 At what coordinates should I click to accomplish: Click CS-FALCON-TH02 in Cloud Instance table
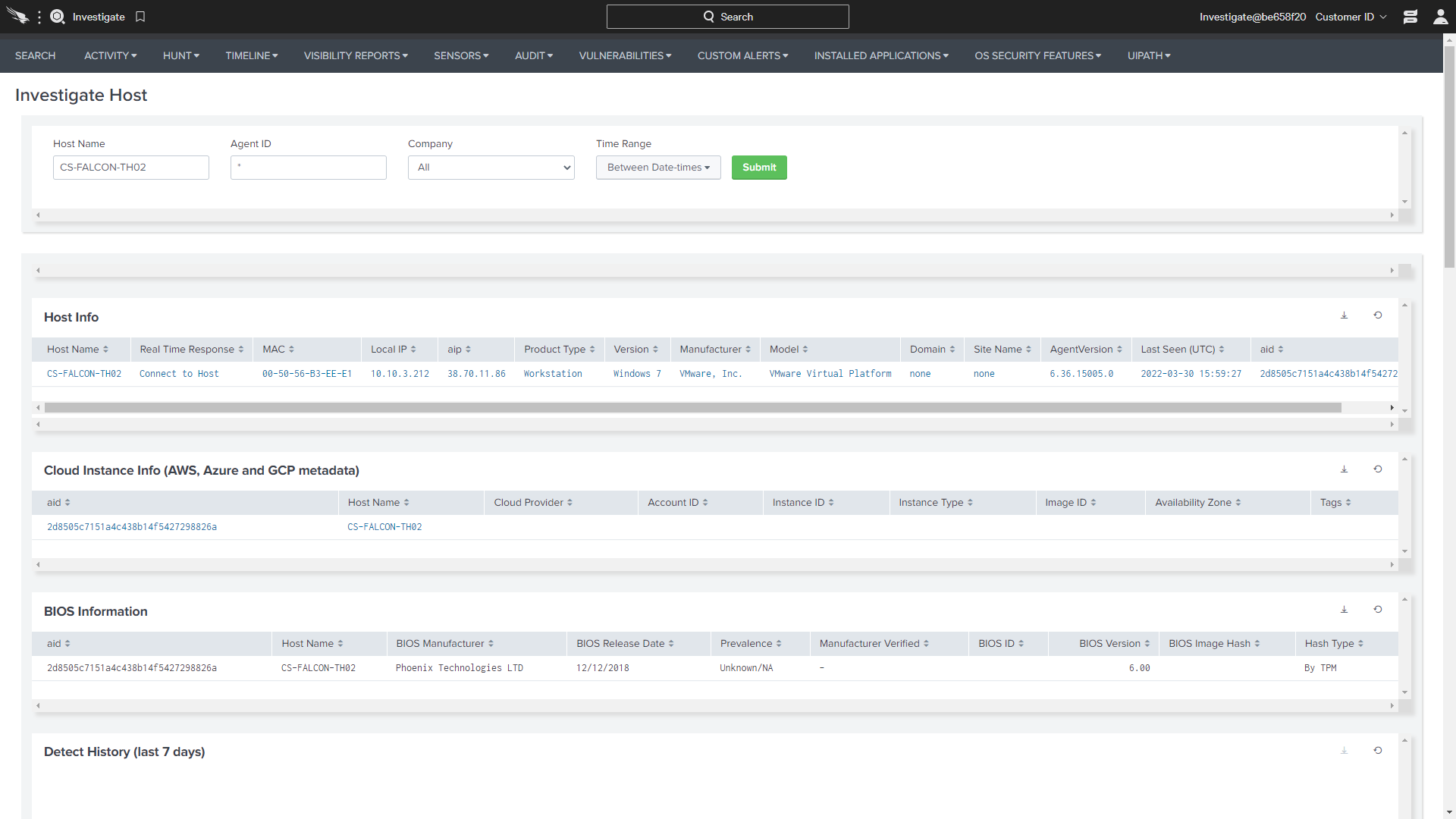pyautogui.click(x=384, y=527)
